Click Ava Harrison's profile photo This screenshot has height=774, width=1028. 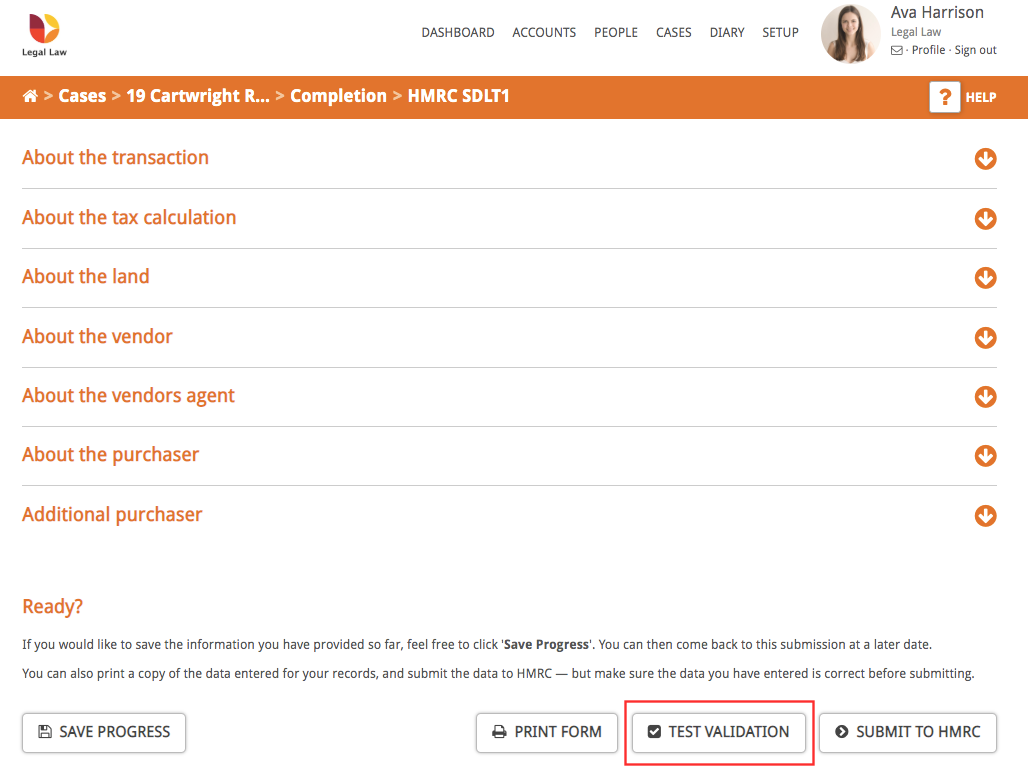pos(850,33)
